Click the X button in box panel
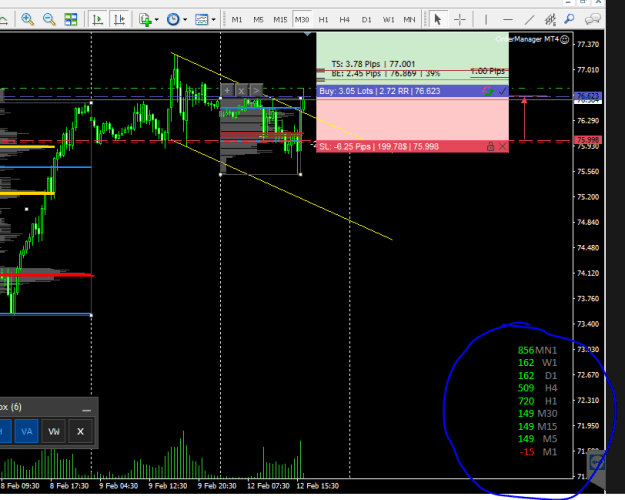Image resolution: width=625 pixels, height=500 pixels. [81, 431]
